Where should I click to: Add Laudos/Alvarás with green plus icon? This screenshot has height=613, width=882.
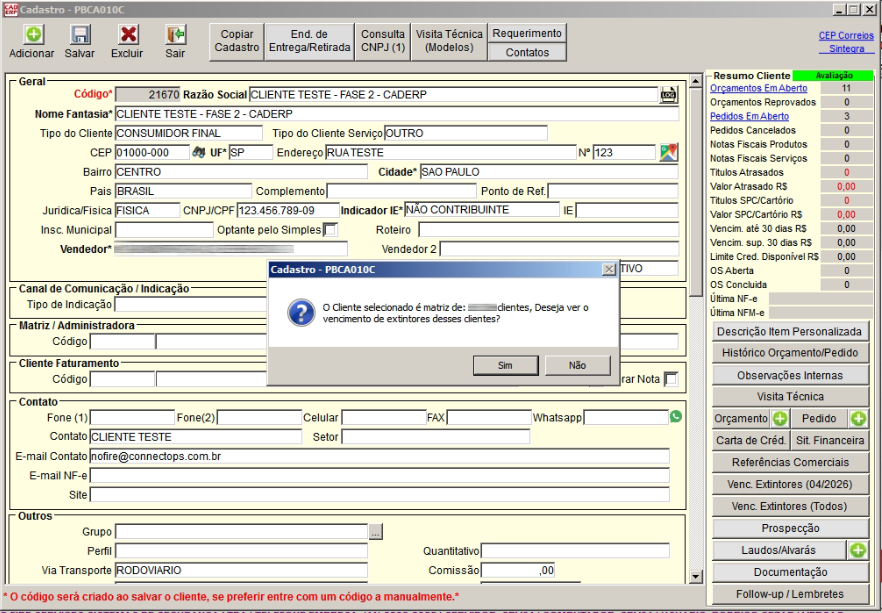click(x=858, y=550)
